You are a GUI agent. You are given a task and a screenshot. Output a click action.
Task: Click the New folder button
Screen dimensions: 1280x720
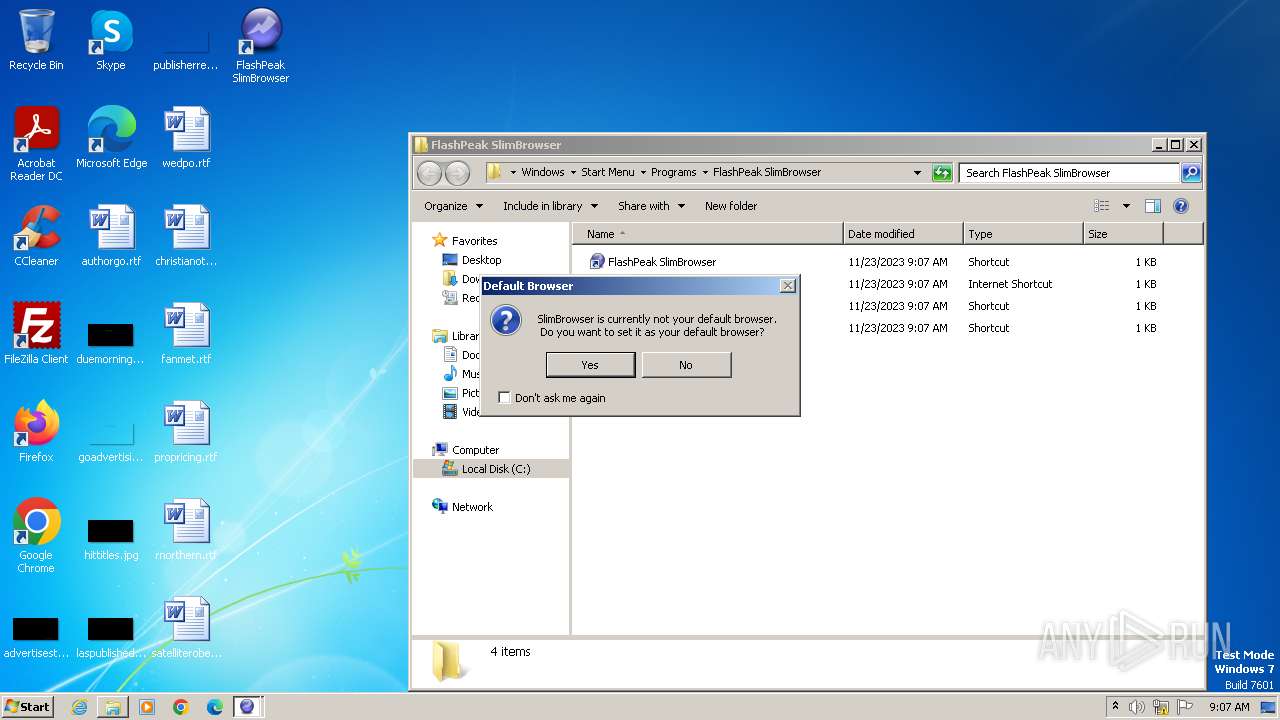[x=731, y=206]
